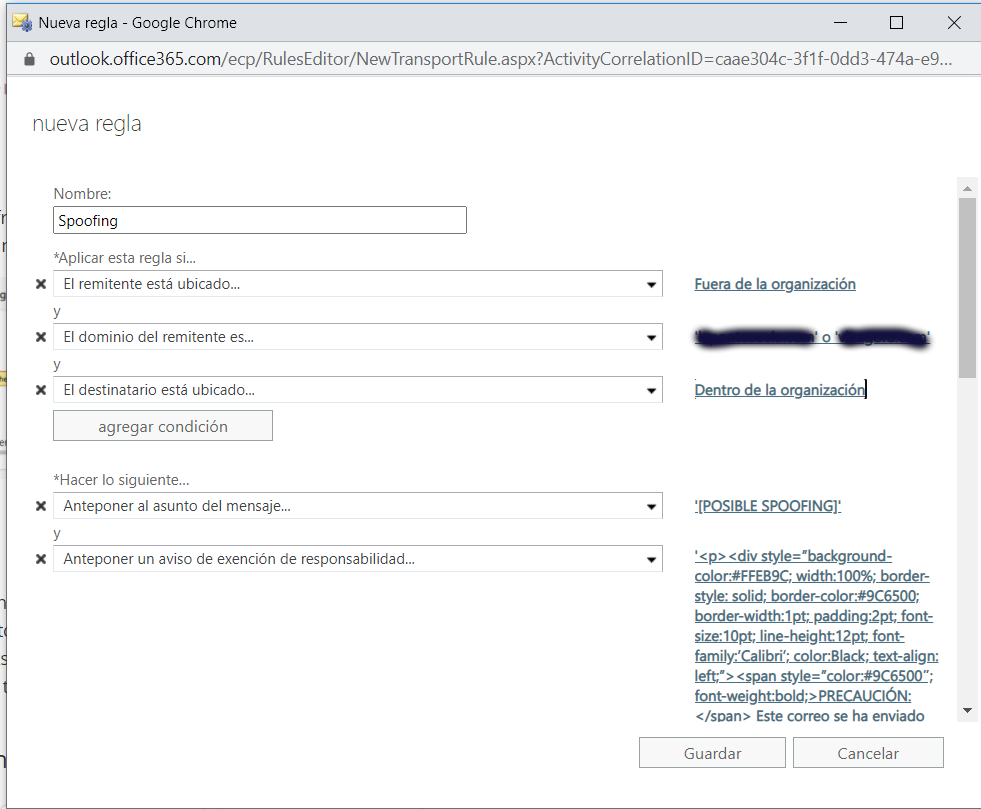Expand 'Anteponer al asunto del mensaje' dropdown
The width and height of the screenshot is (981, 809).
click(651, 506)
